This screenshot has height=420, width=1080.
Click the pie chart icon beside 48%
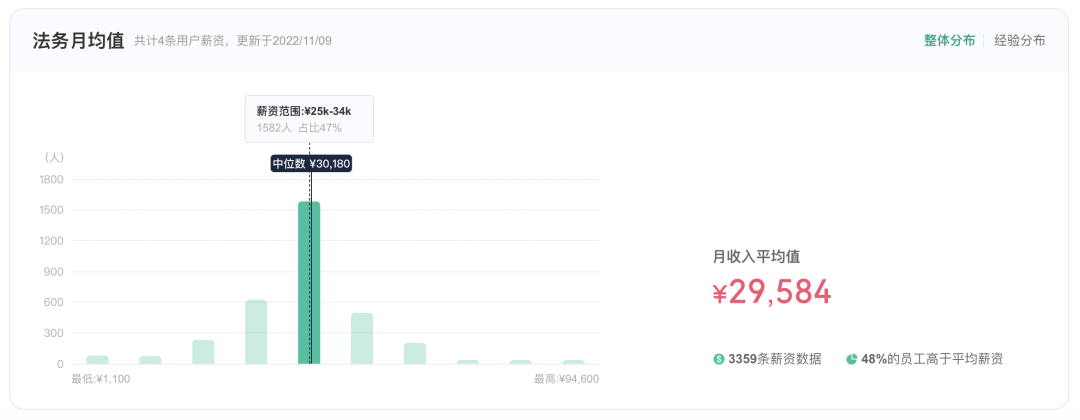click(x=852, y=359)
